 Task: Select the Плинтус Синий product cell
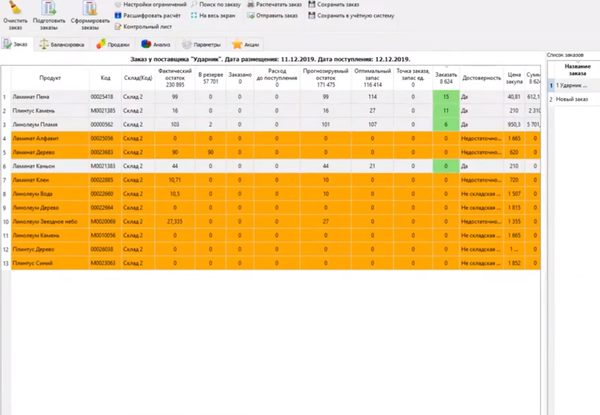[50, 263]
